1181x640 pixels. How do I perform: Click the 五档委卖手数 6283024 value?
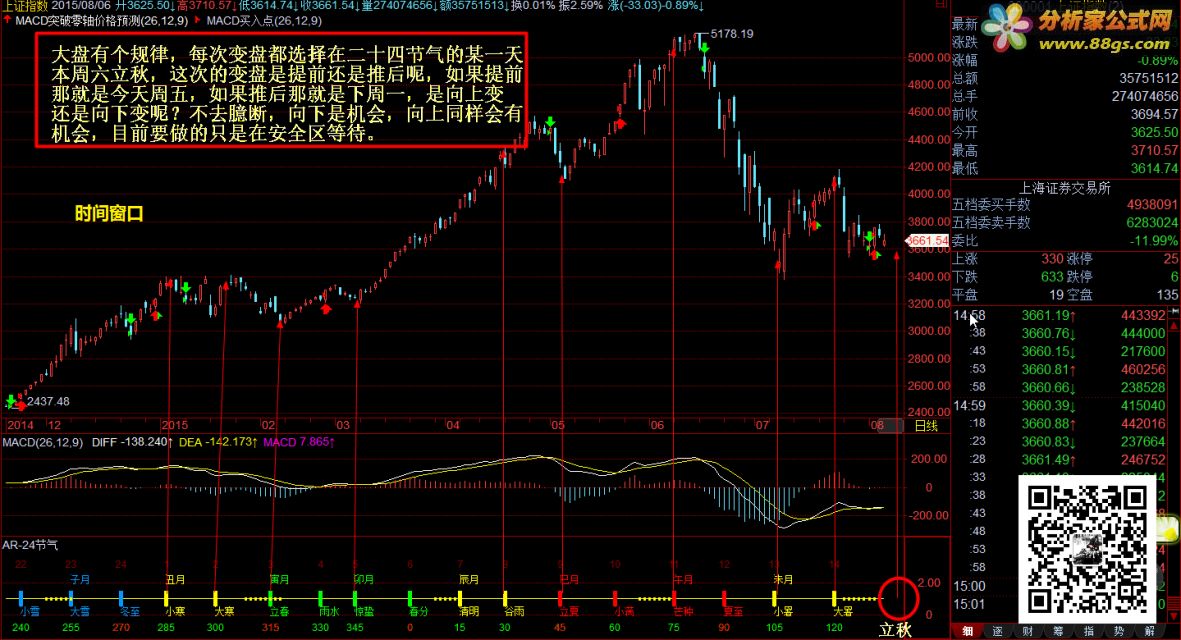(1152, 222)
